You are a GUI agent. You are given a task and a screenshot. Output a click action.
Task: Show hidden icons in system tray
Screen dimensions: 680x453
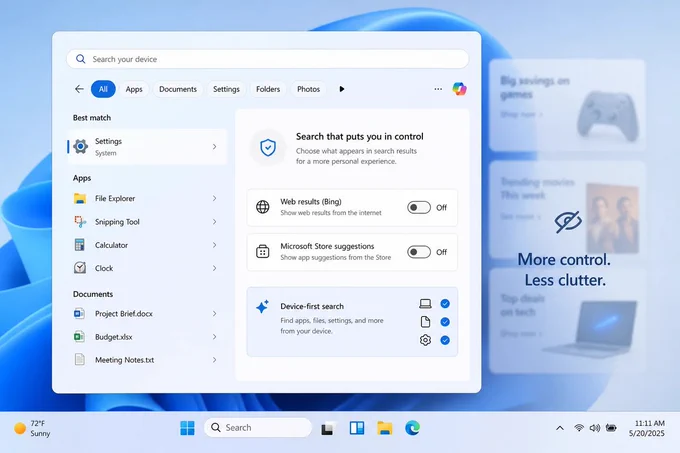[560, 428]
